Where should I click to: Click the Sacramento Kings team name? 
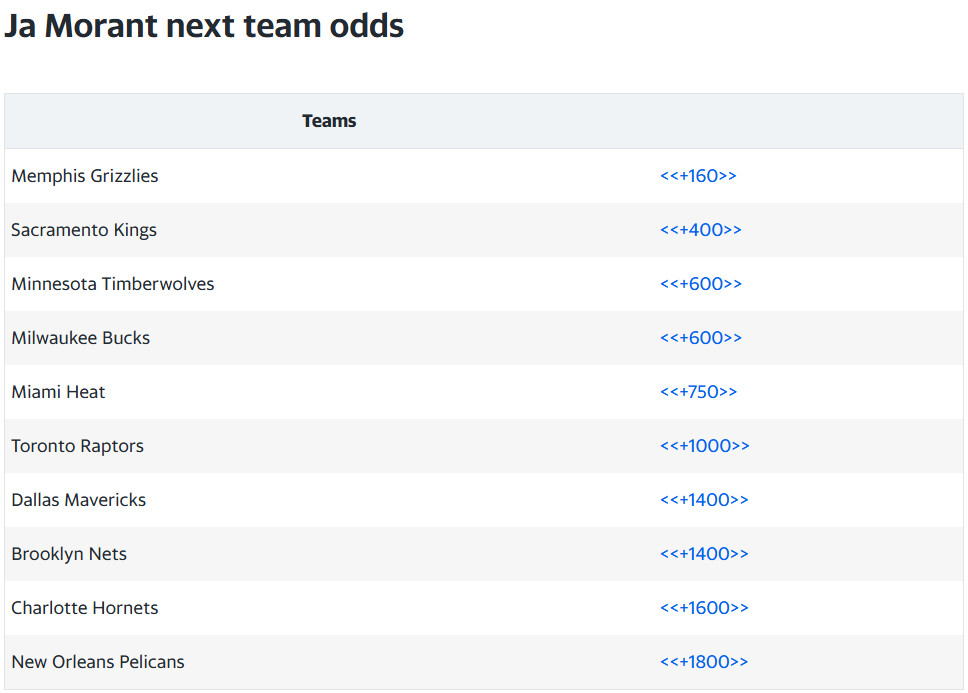click(x=84, y=230)
